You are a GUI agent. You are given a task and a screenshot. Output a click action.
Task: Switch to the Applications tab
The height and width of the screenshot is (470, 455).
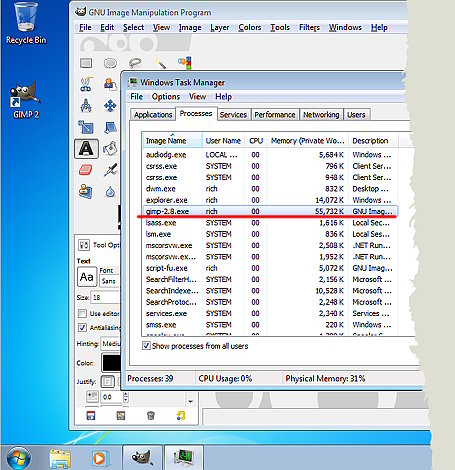(153, 114)
